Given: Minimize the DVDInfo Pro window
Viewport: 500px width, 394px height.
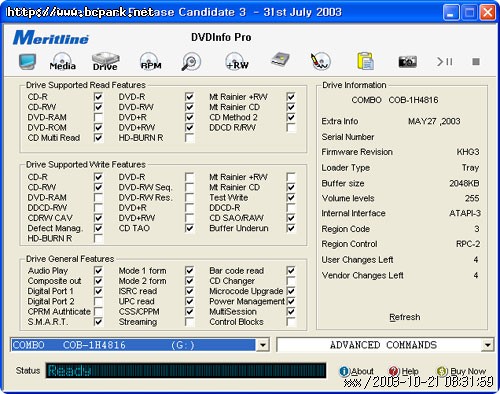Looking at the screenshot, I should click(451, 13).
